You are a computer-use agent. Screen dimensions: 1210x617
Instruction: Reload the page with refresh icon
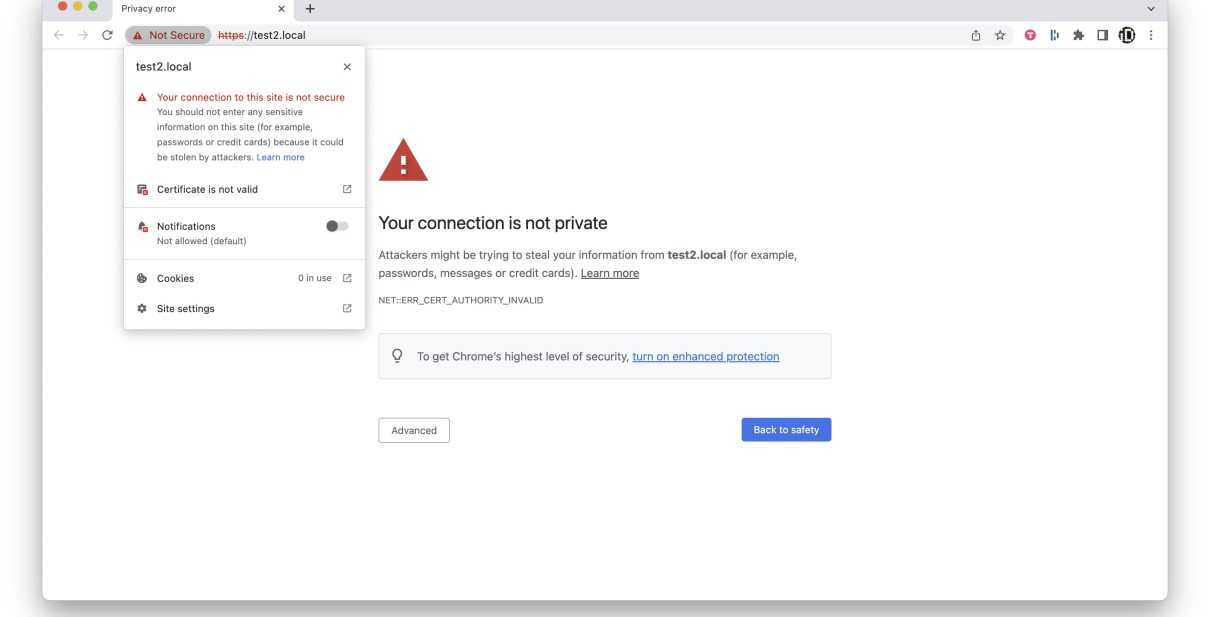coord(107,35)
